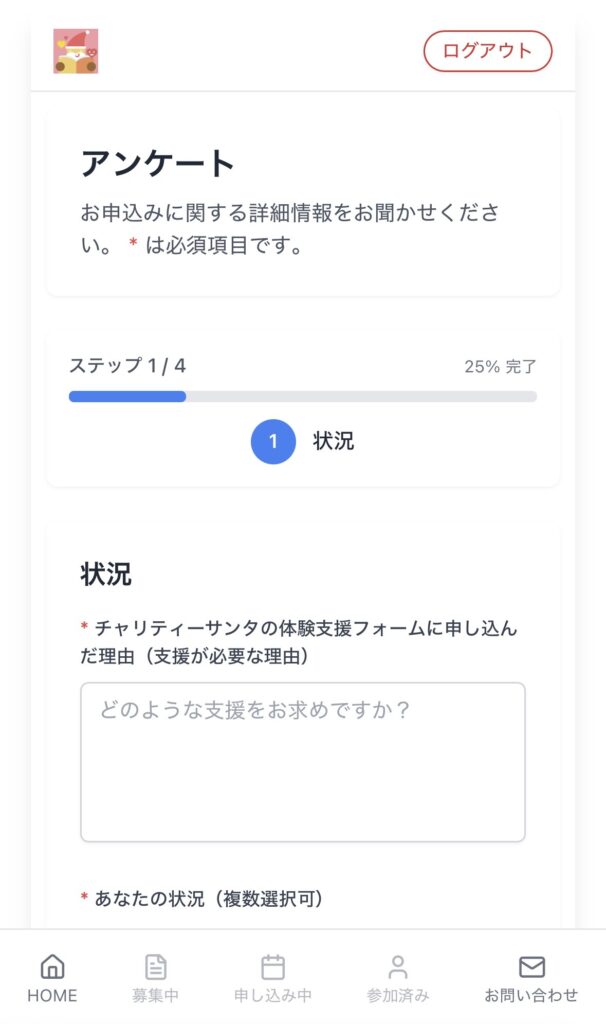The image size is (606, 1024).
Task: Open the 参加済み tab label
Action: point(398,995)
